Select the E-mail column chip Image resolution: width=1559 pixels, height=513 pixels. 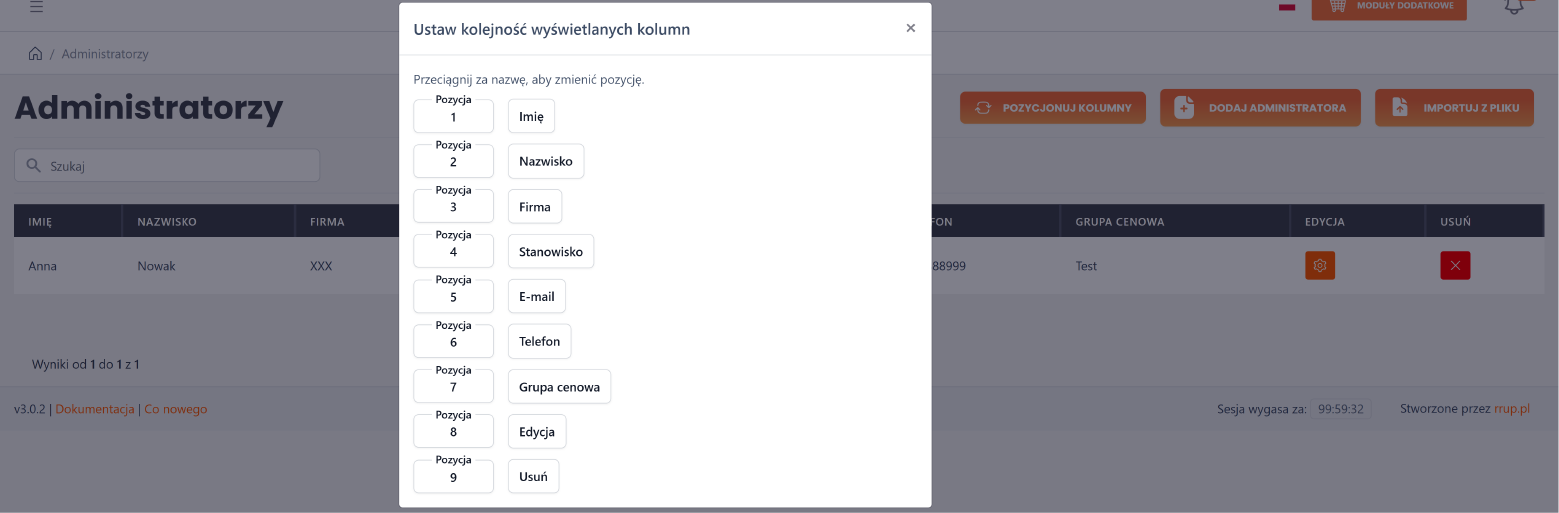pyautogui.click(x=537, y=297)
